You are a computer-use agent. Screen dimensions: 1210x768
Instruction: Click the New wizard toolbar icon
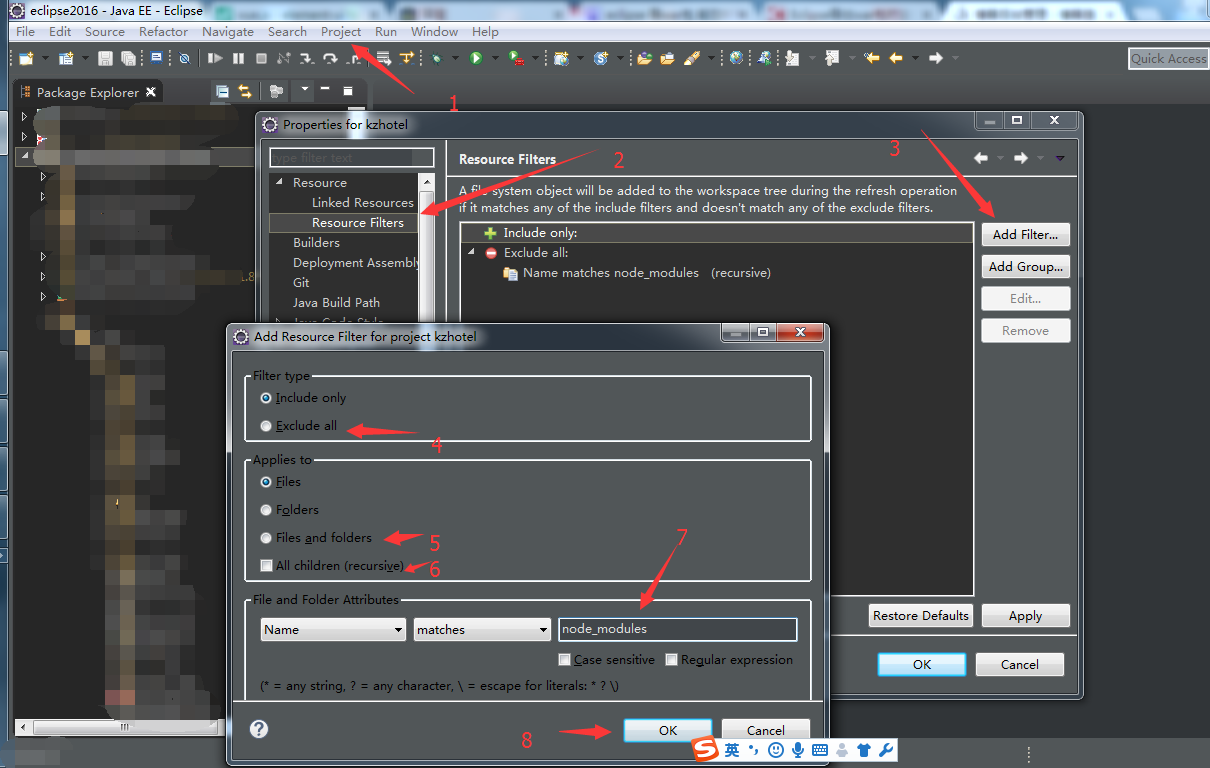26,58
